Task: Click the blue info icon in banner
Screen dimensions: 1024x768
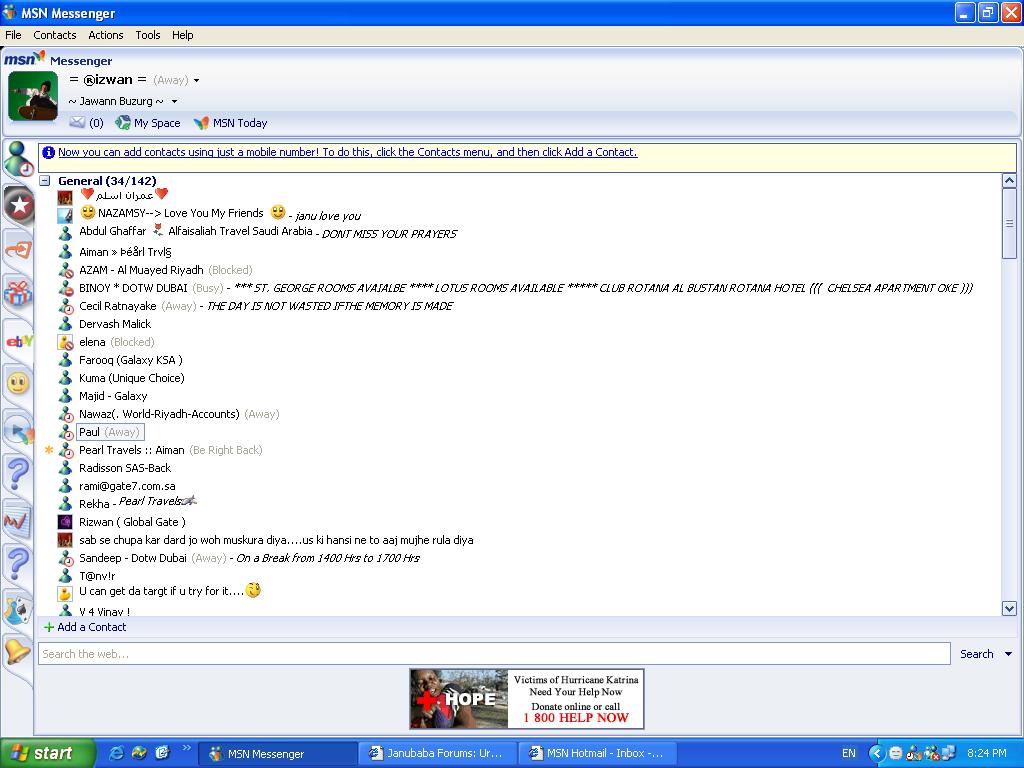Action: [48, 153]
